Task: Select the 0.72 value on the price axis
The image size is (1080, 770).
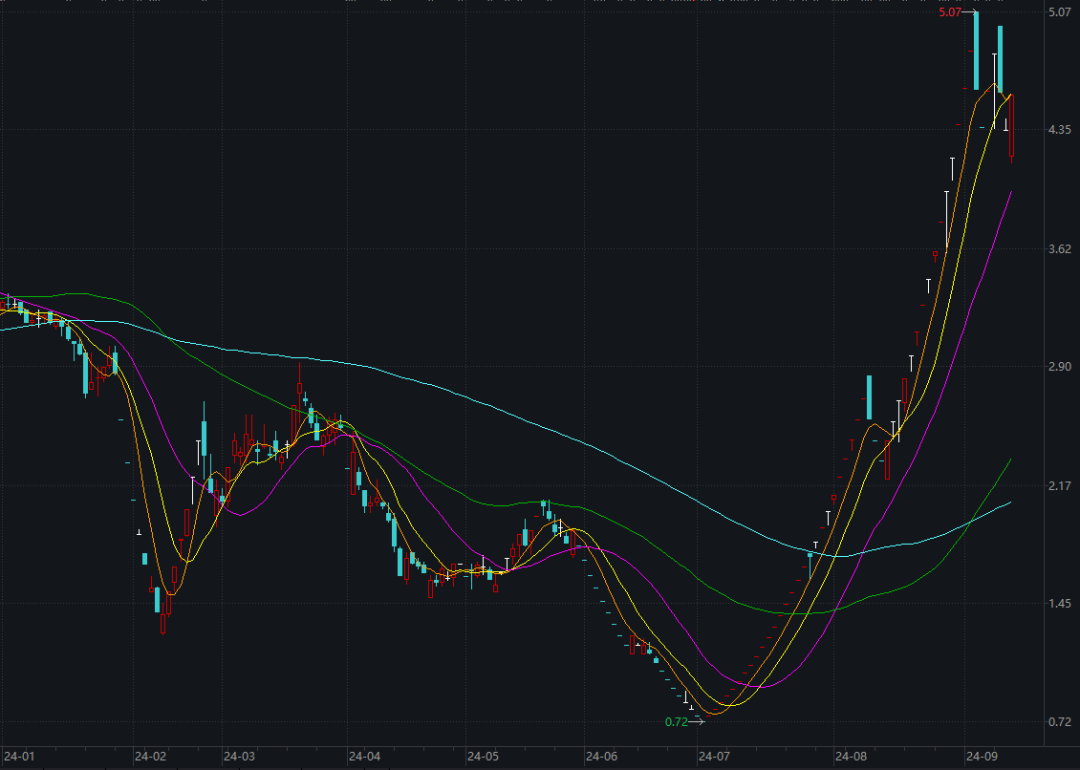Action: pos(1059,722)
